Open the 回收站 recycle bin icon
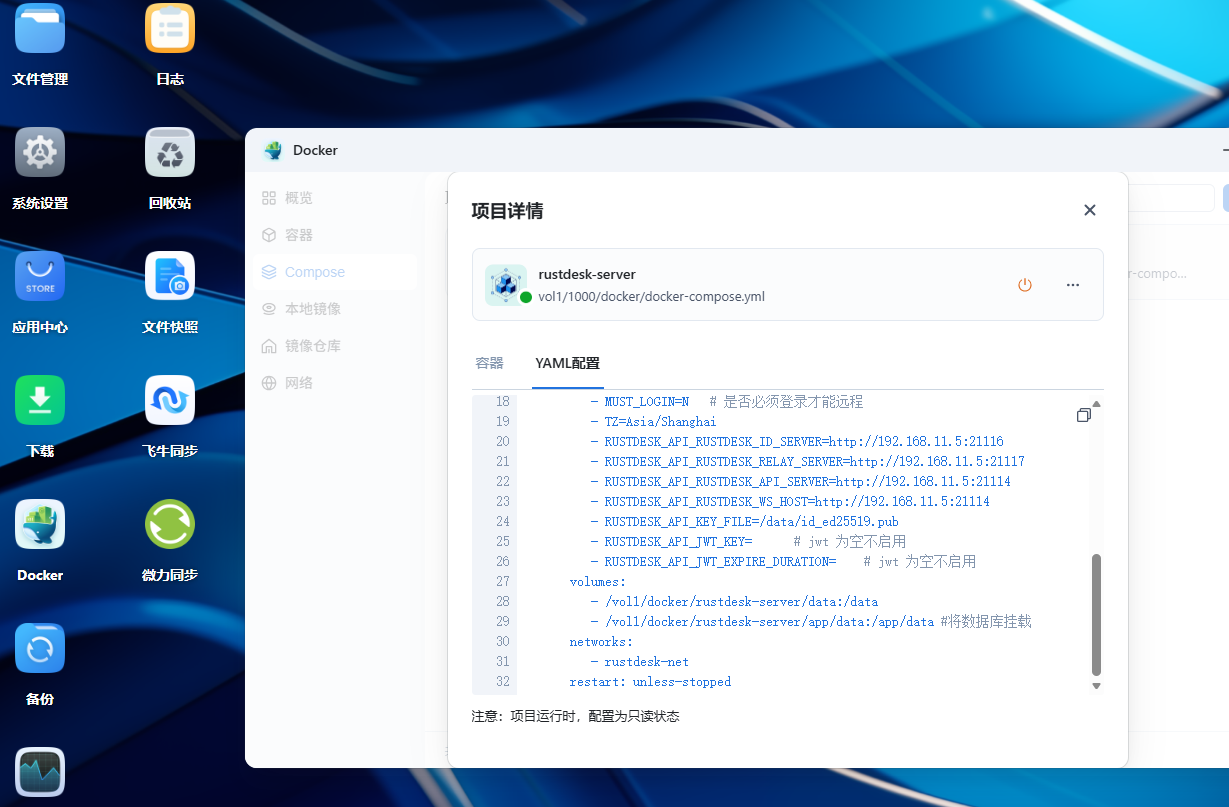 [x=170, y=152]
